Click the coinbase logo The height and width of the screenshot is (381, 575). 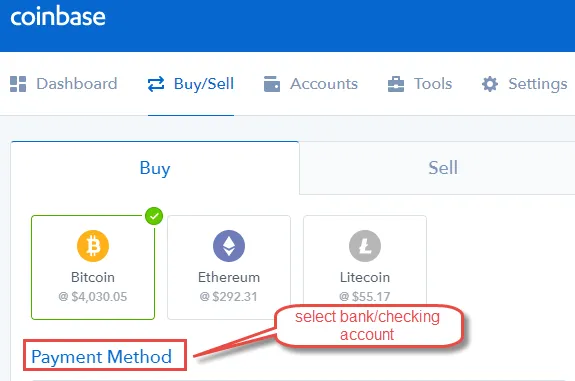58,16
